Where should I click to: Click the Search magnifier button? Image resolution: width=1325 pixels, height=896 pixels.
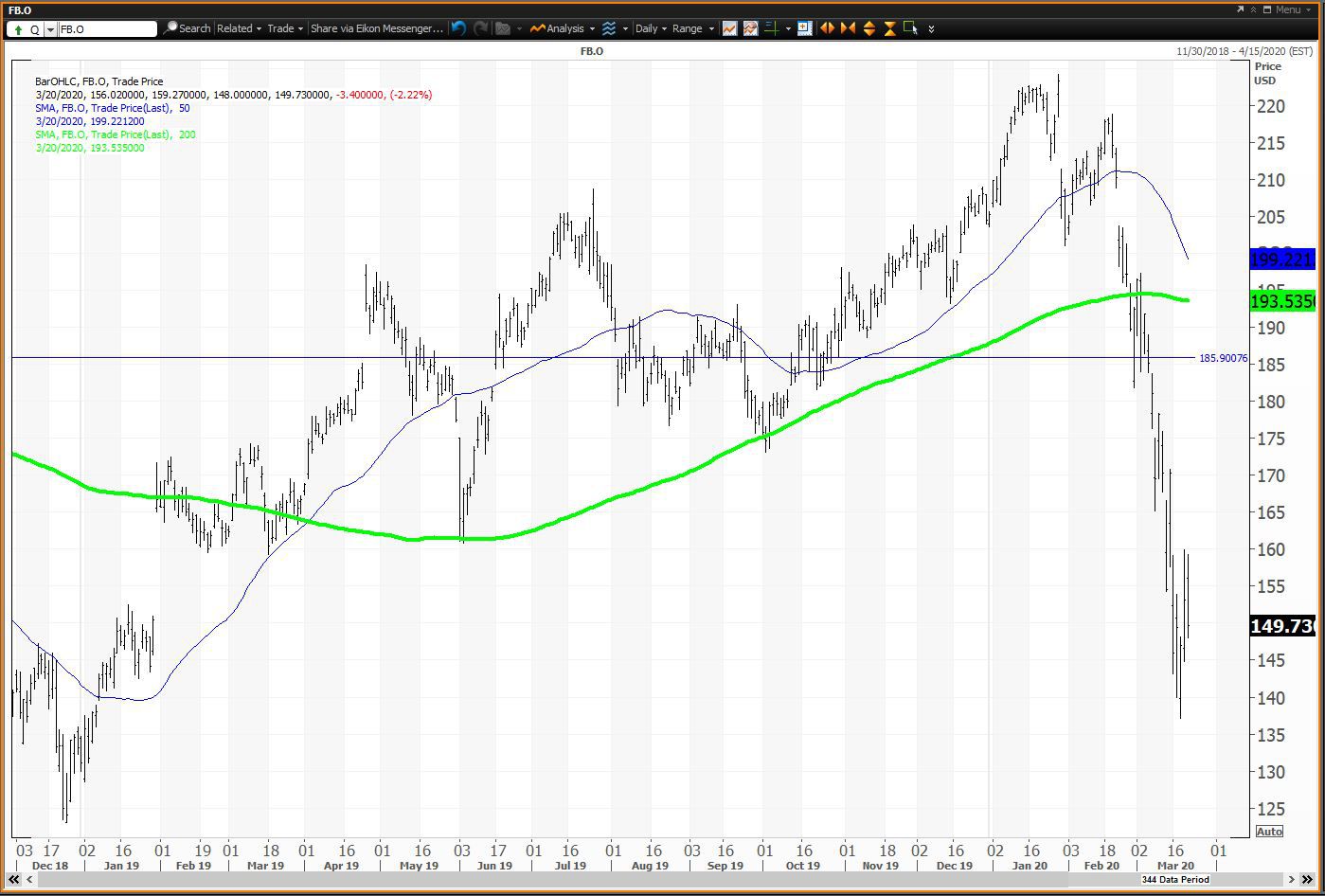[188, 28]
